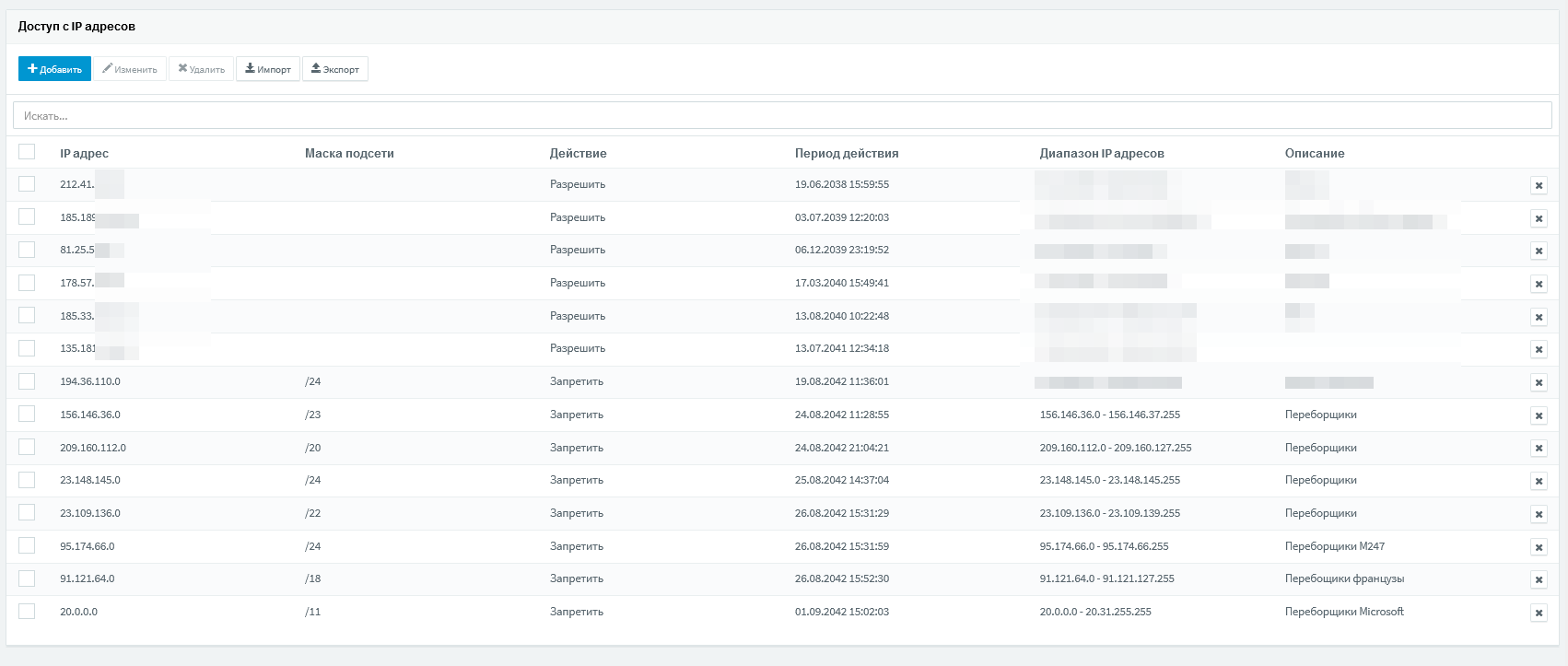Click the Экспорт button

pyautogui.click(x=335, y=69)
